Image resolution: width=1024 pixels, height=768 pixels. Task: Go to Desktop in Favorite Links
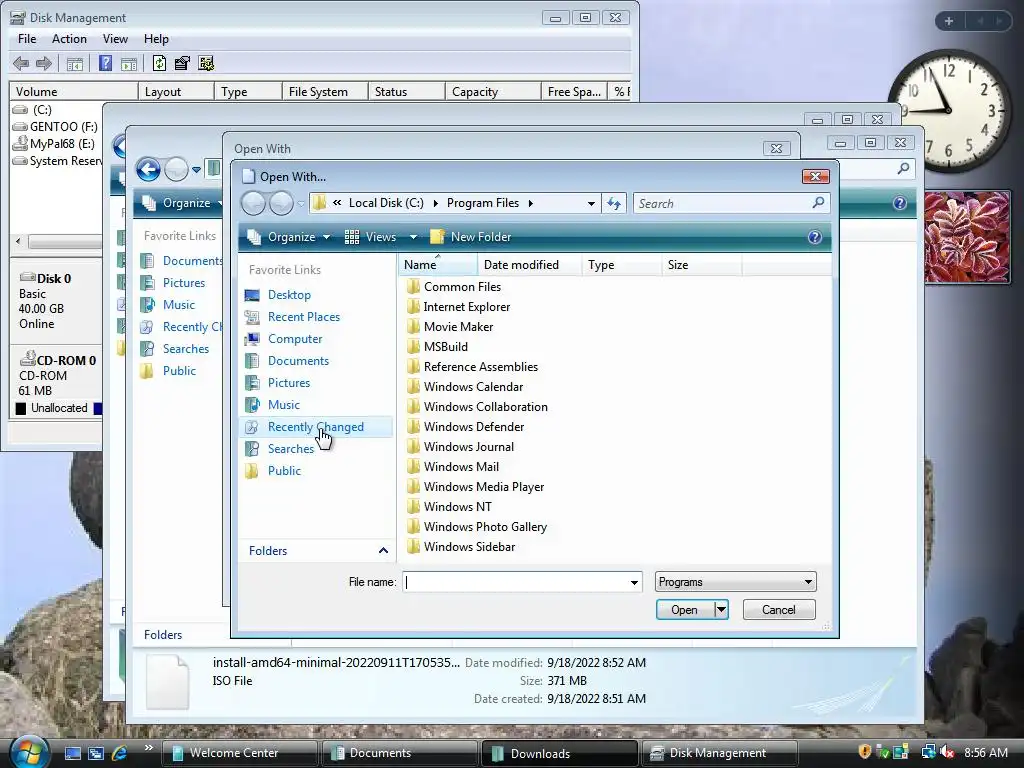pyautogui.click(x=289, y=295)
